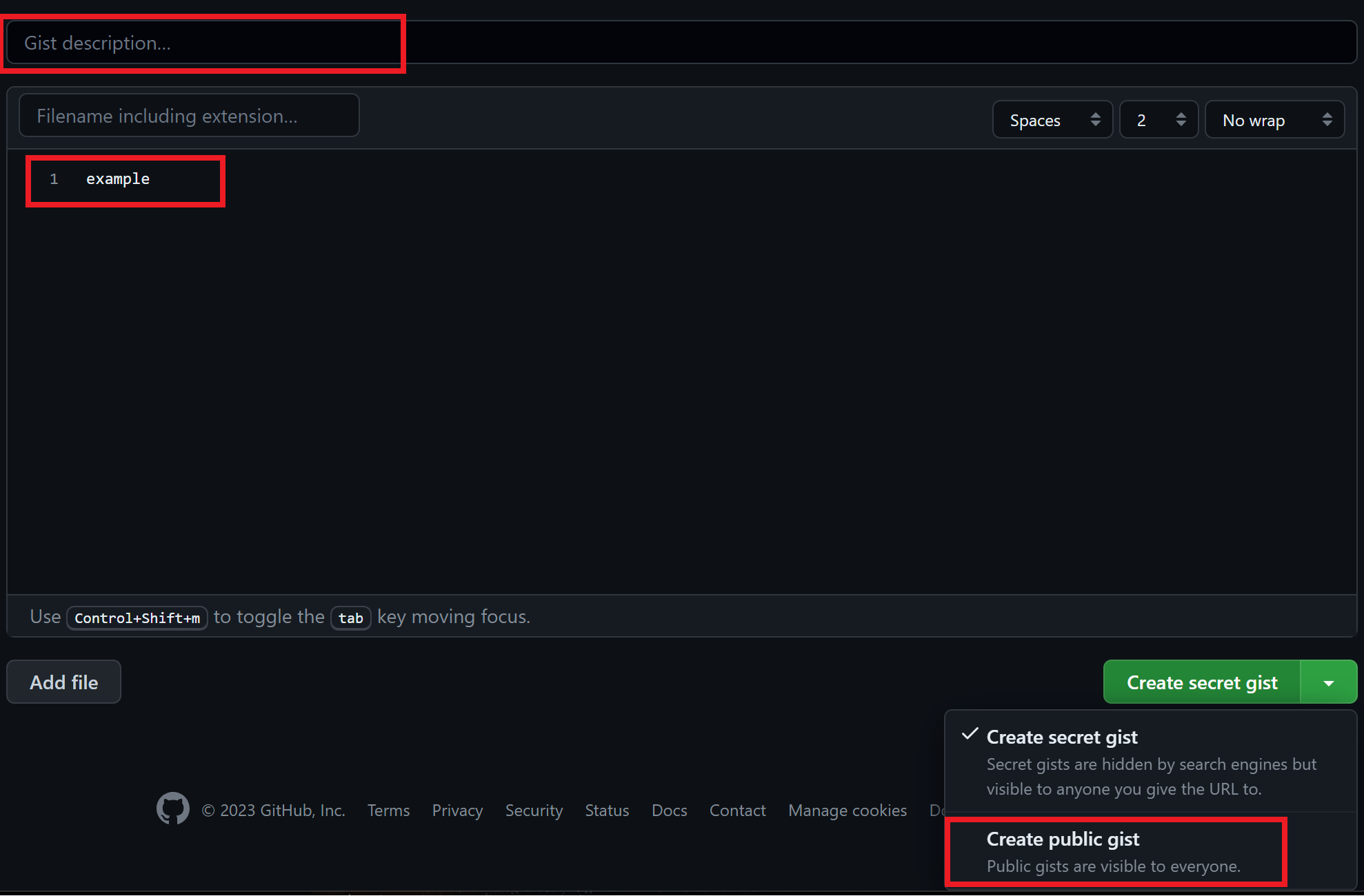Expand the gist type dropdown arrow
Viewport: 1364px width, 896px height.
point(1328,682)
